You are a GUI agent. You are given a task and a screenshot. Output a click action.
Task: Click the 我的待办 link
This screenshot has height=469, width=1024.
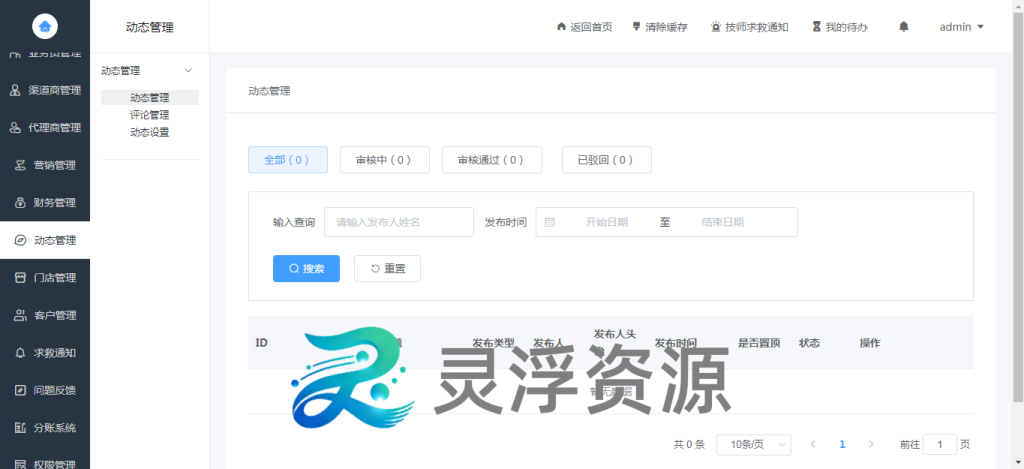846,27
